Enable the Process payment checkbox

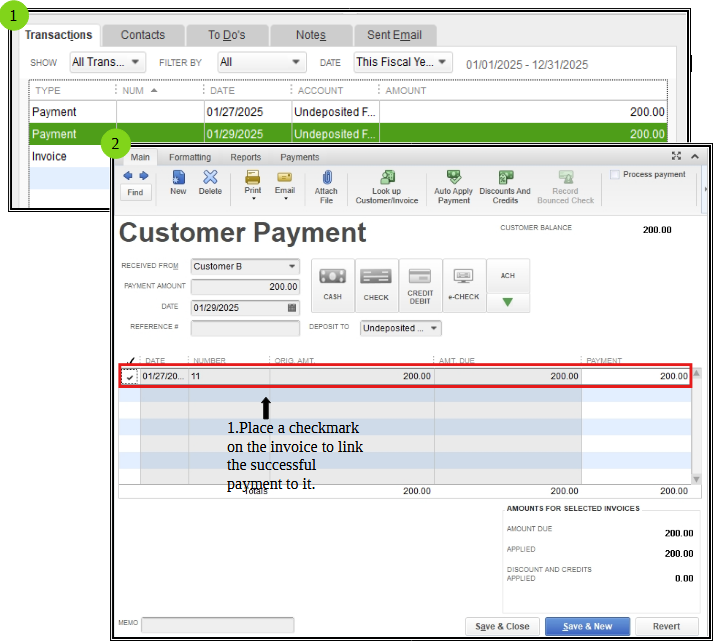pyautogui.click(x=615, y=174)
